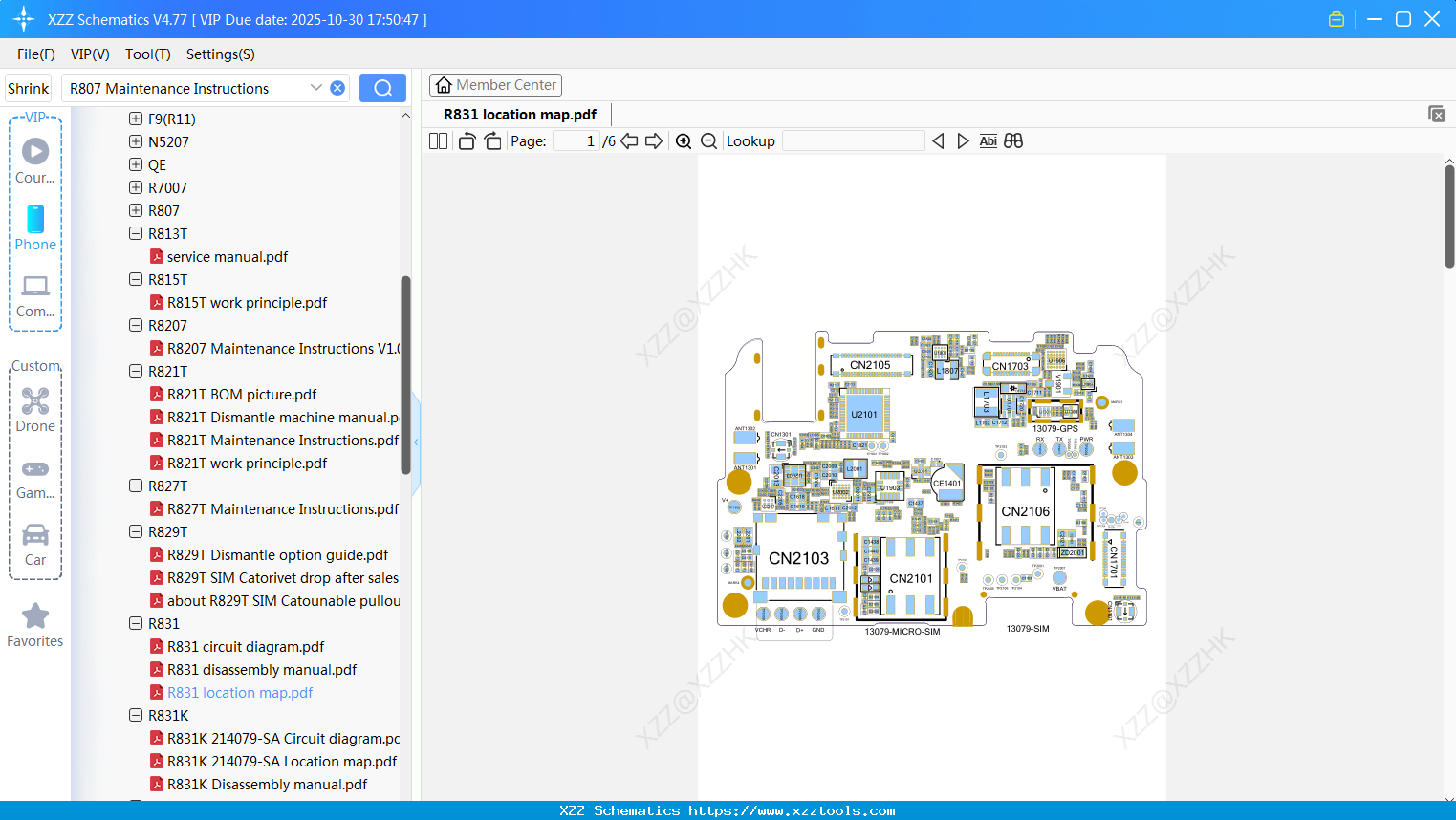This screenshot has height=820, width=1456.
Task: Open the binoculars advanced search tool
Action: click(1013, 140)
